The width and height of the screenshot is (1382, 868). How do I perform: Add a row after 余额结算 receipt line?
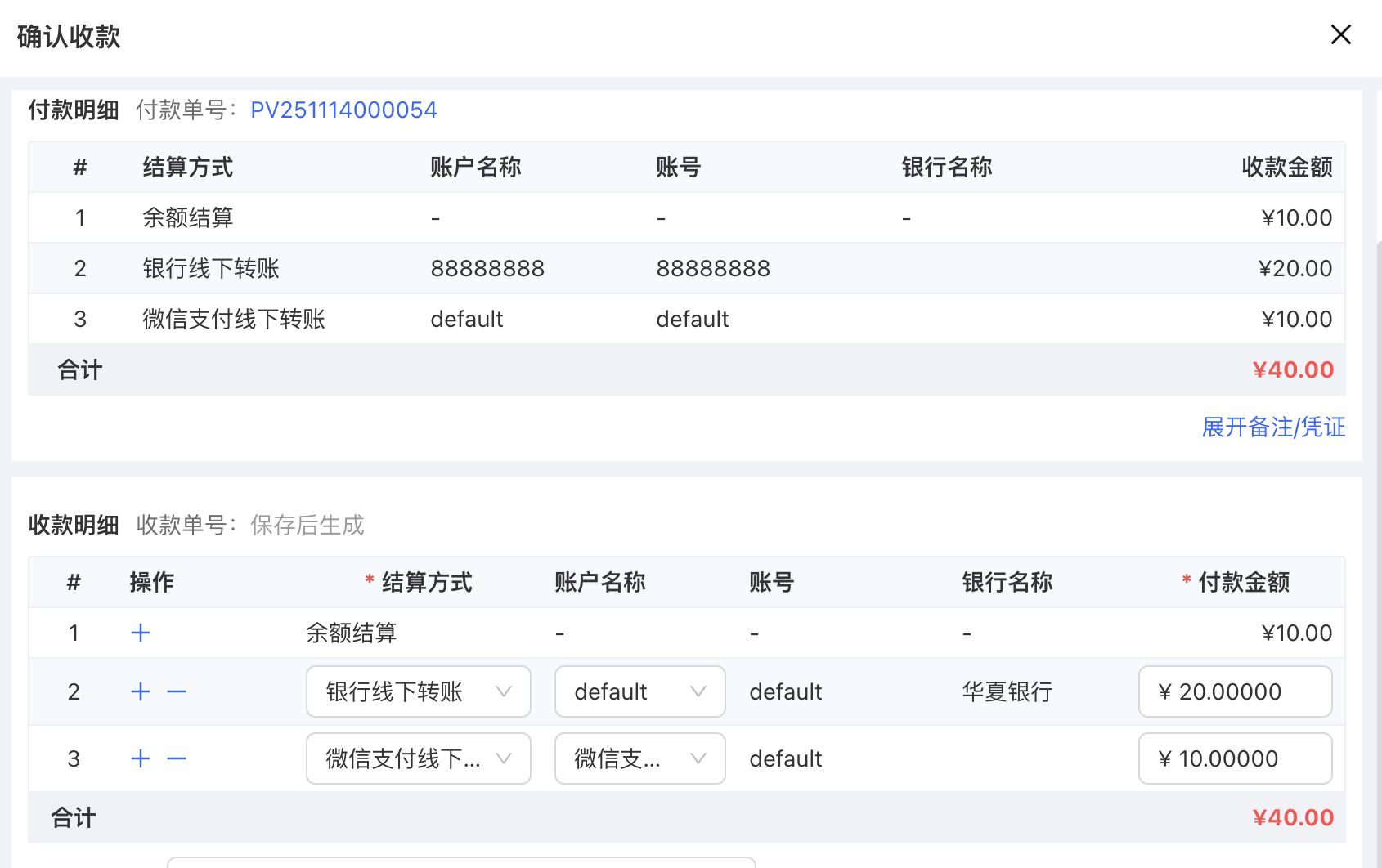[x=141, y=633]
